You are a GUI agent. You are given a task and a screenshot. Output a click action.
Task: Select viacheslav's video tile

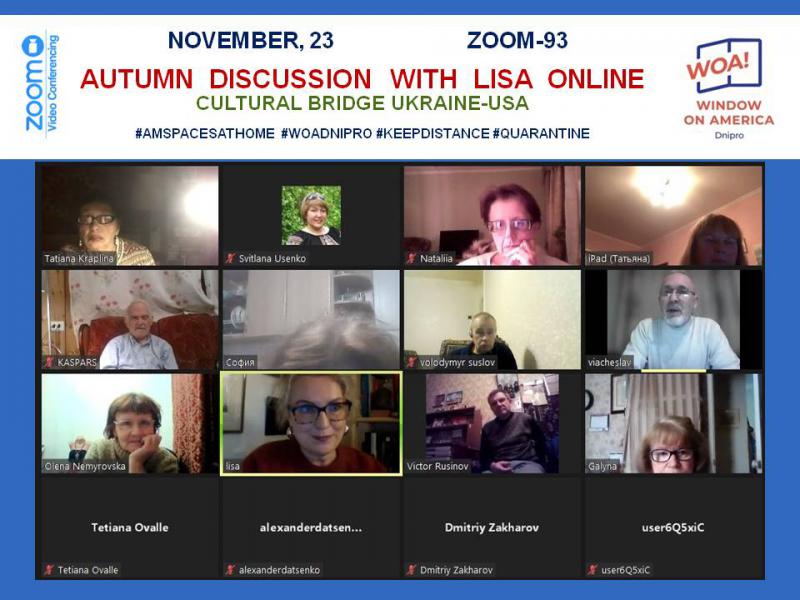pyautogui.click(x=673, y=319)
